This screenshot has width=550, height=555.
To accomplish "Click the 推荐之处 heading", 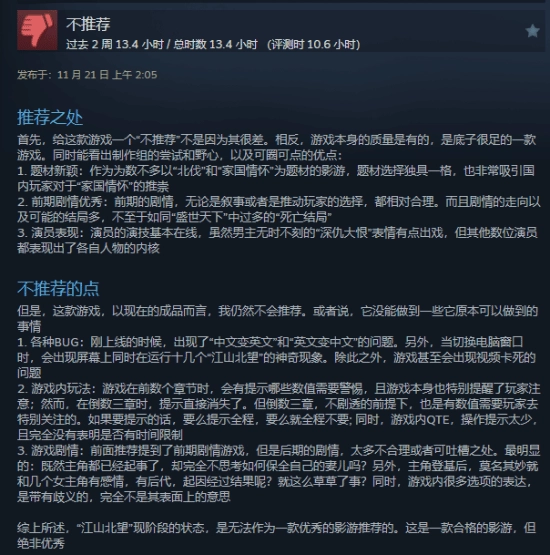I will [50, 118].
